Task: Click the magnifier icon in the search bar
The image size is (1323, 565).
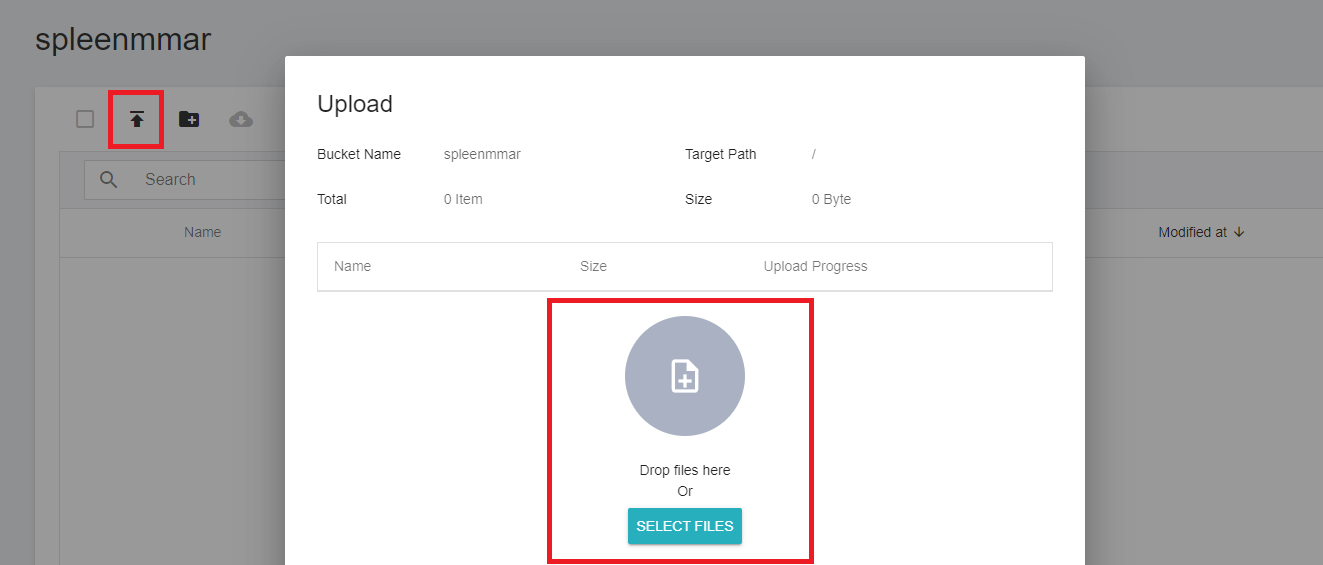Action: (109, 180)
